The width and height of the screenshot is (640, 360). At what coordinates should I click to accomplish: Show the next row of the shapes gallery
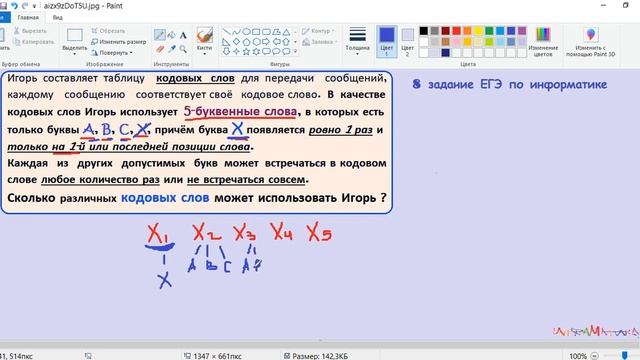pos(295,42)
